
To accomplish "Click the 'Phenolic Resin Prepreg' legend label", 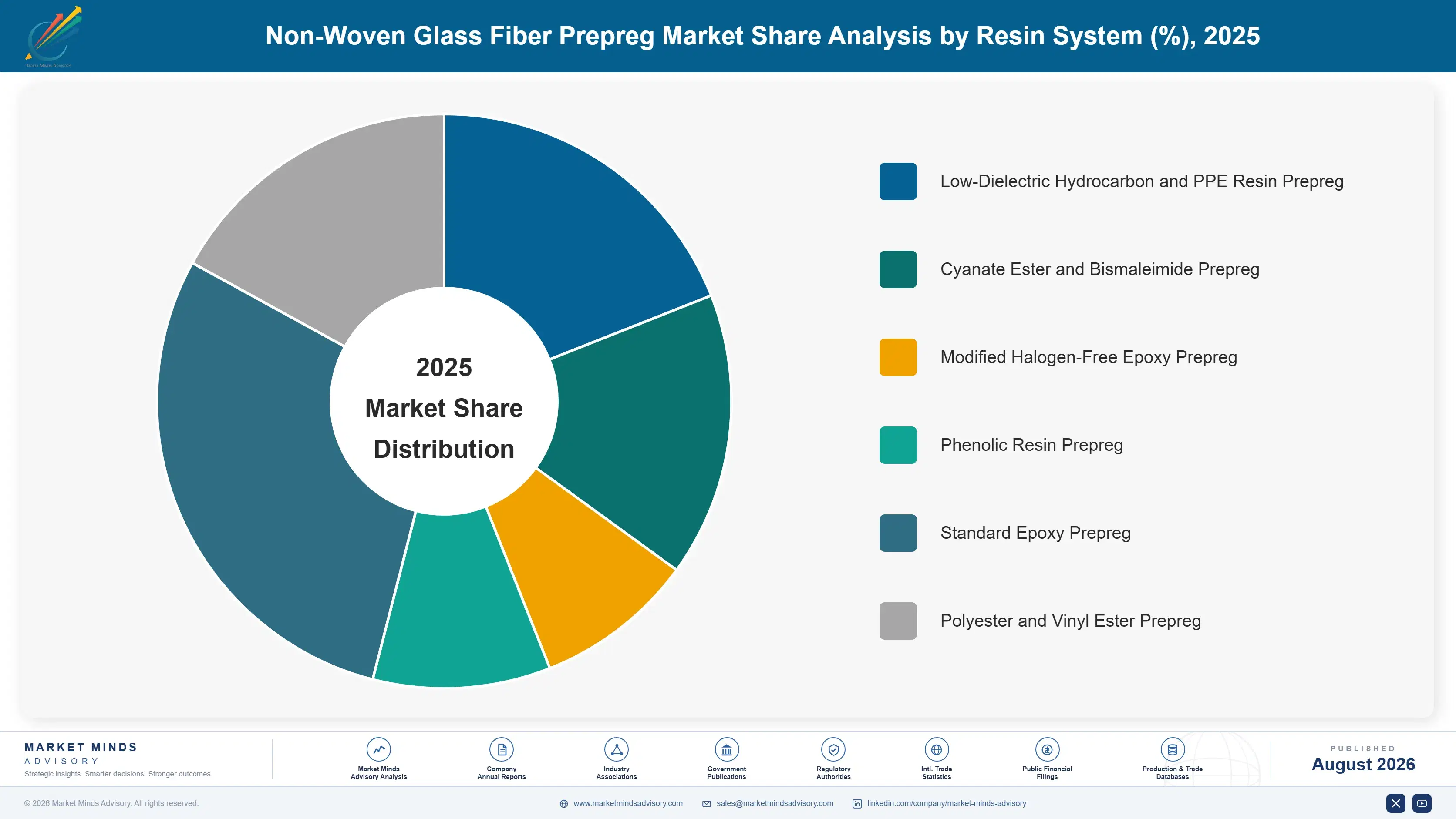I will click(x=1031, y=445).
